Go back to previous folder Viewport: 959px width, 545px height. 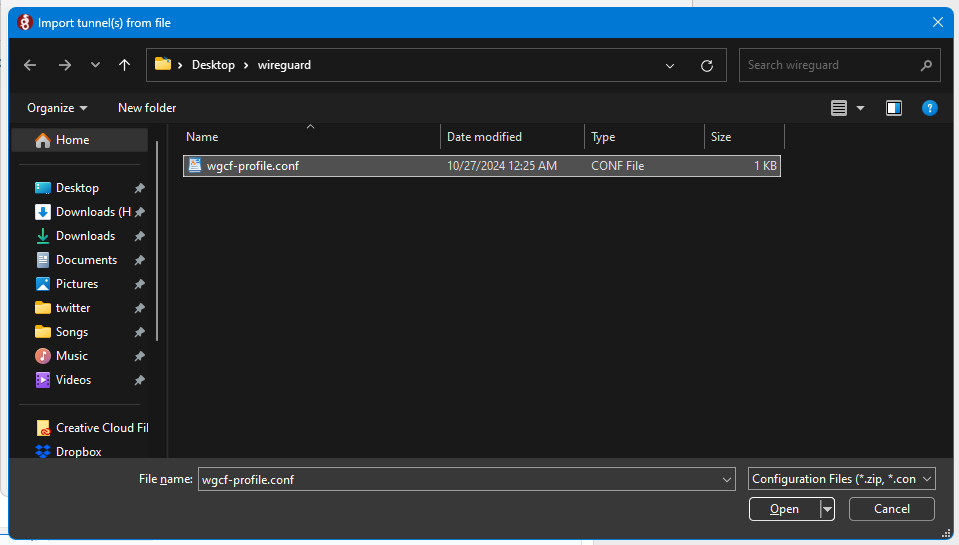point(30,65)
